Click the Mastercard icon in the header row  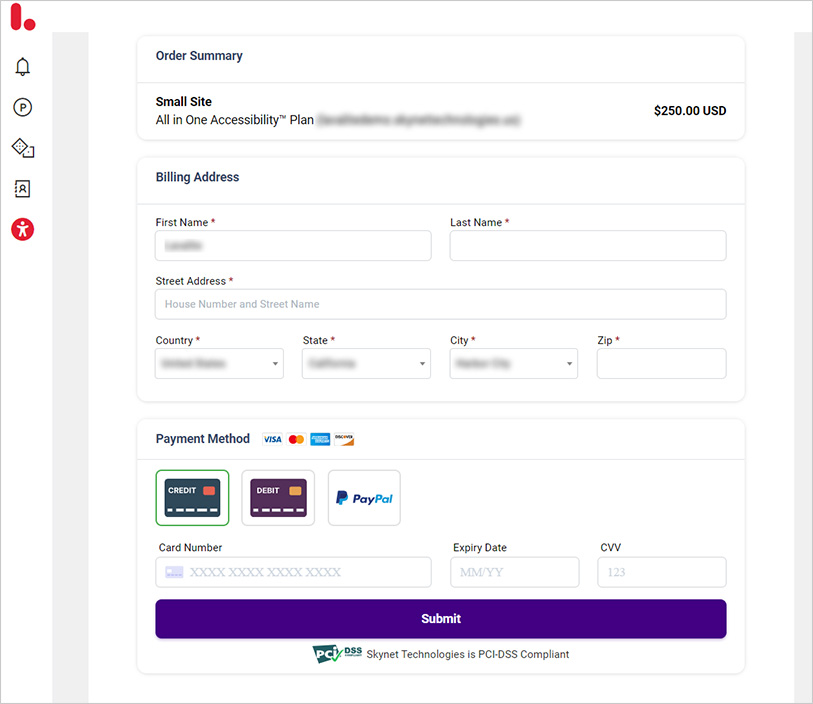click(296, 439)
